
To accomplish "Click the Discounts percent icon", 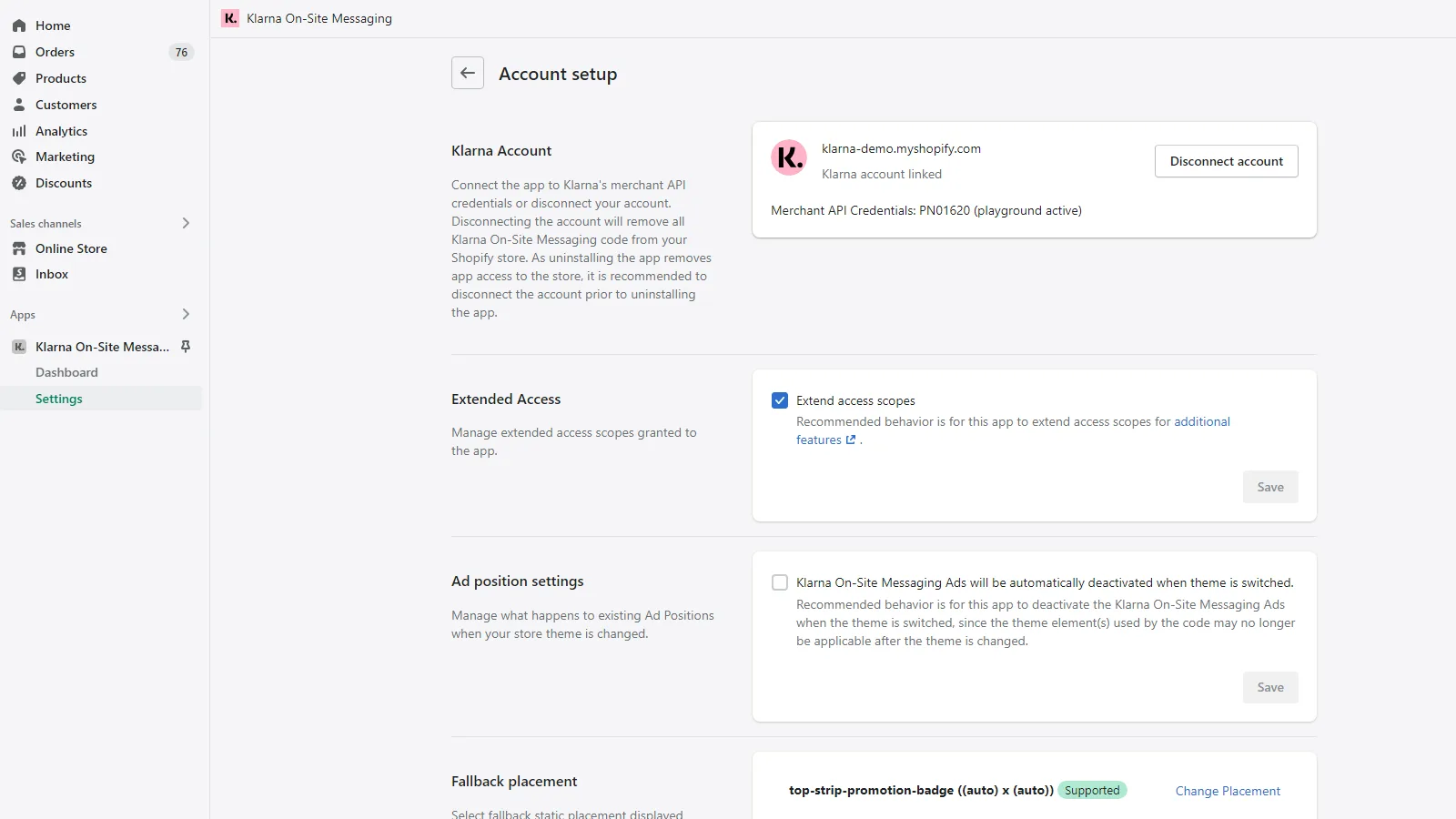I will 19,183.
